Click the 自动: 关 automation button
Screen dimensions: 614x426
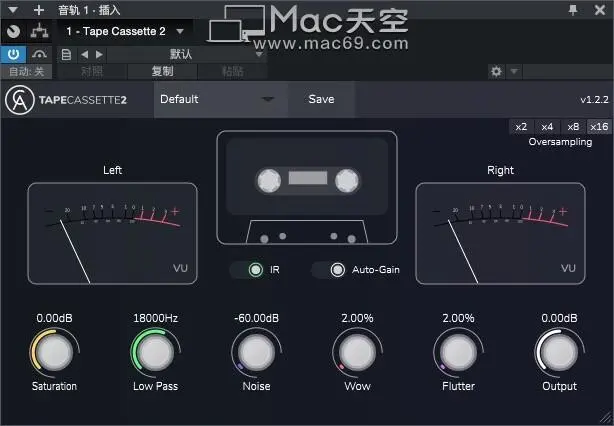pyautogui.click(x=27, y=72)
